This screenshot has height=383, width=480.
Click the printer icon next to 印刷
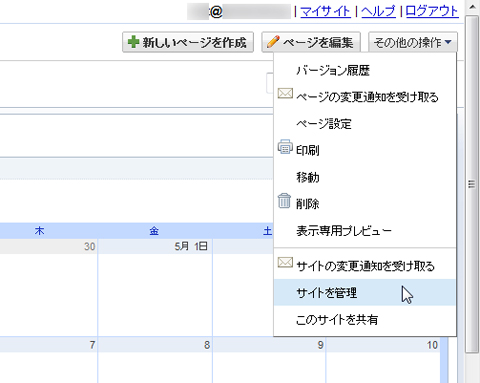coord(285,147)
